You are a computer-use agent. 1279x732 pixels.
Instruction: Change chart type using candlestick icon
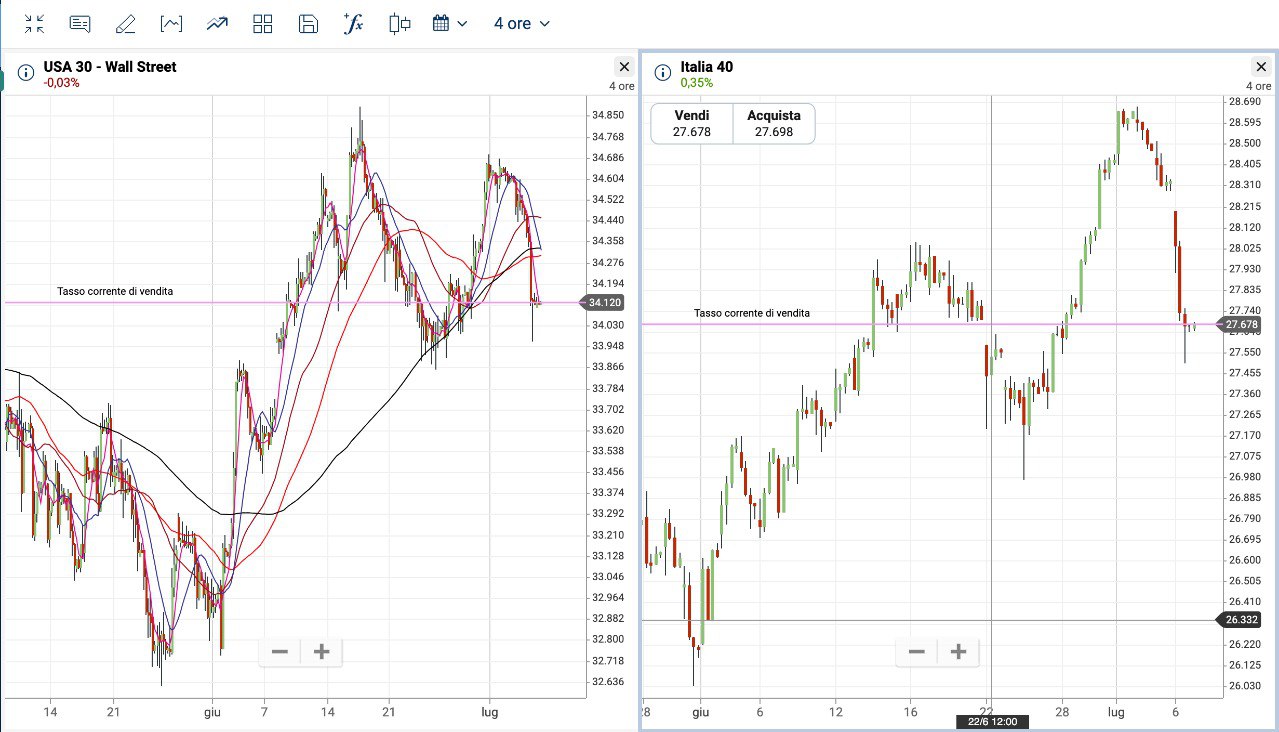point(400,24)
